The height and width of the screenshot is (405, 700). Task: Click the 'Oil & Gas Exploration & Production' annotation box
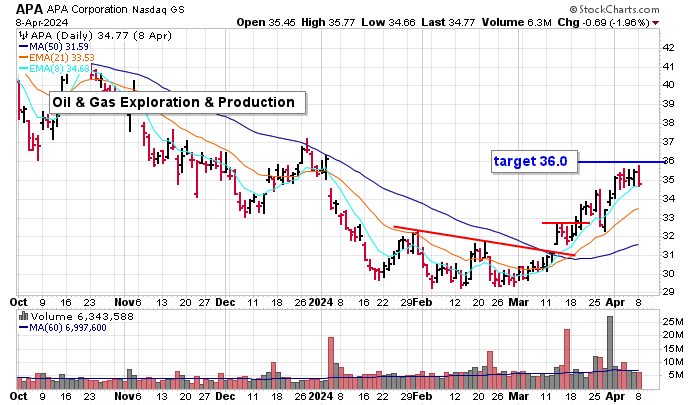click(178, 103)
